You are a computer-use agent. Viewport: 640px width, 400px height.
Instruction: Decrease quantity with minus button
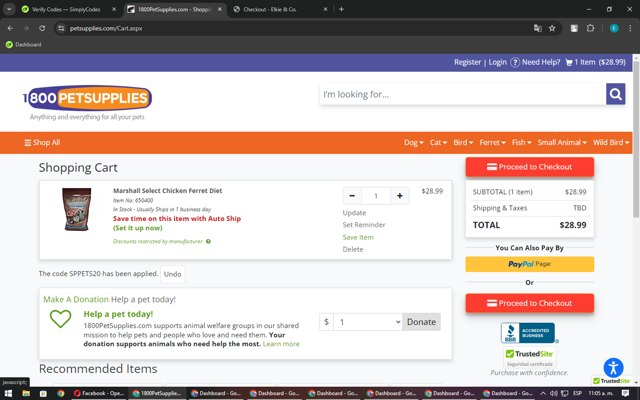pyautogui.click(x=352, y=196)
